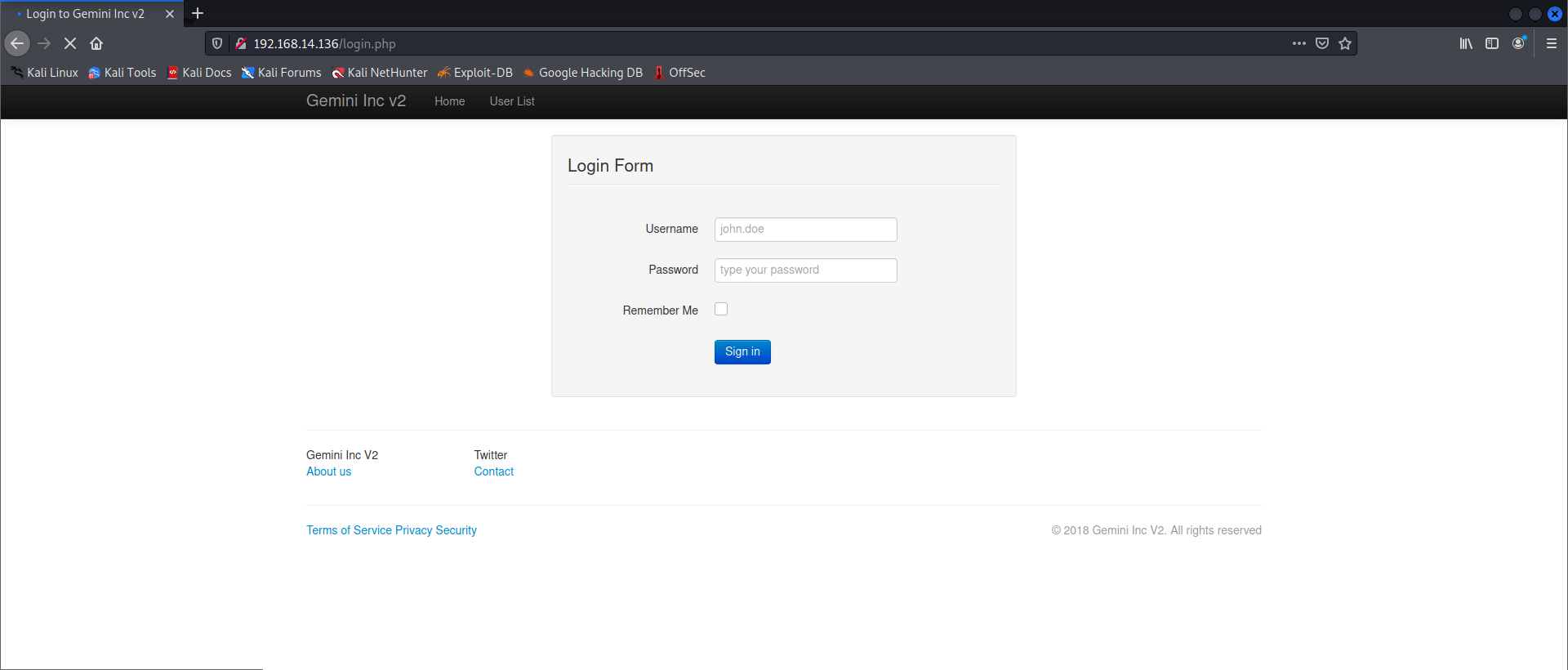
Task: Open the Firefox account profile icon
Action: pos(1518,43)
